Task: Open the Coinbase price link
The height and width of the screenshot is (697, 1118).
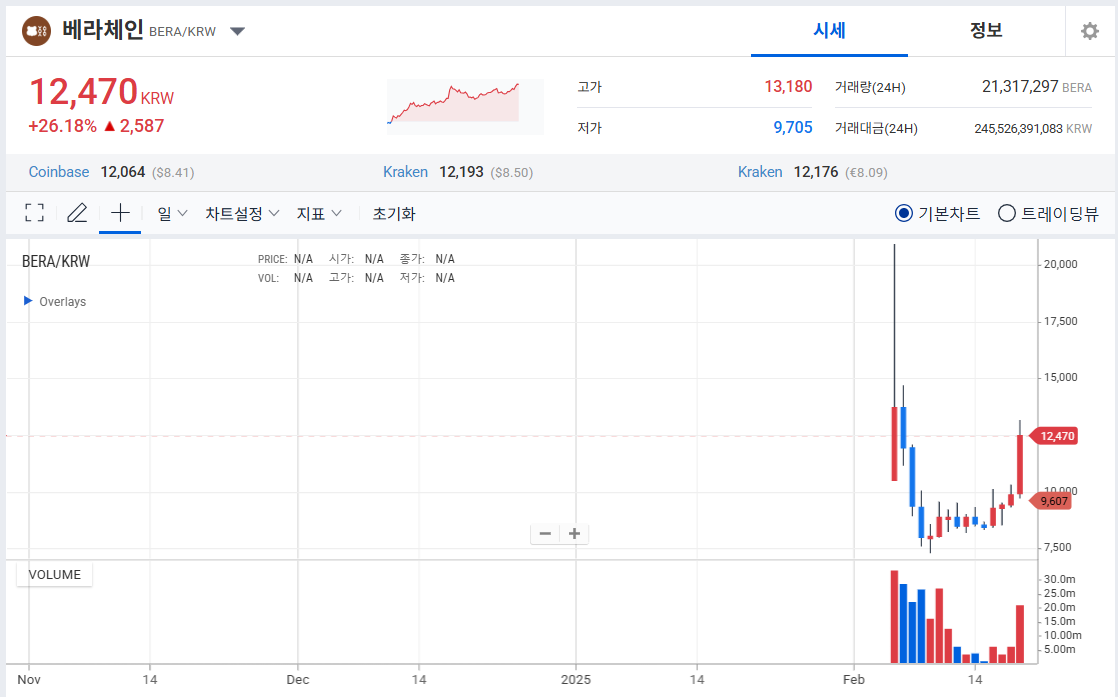Action: [58, 172]
